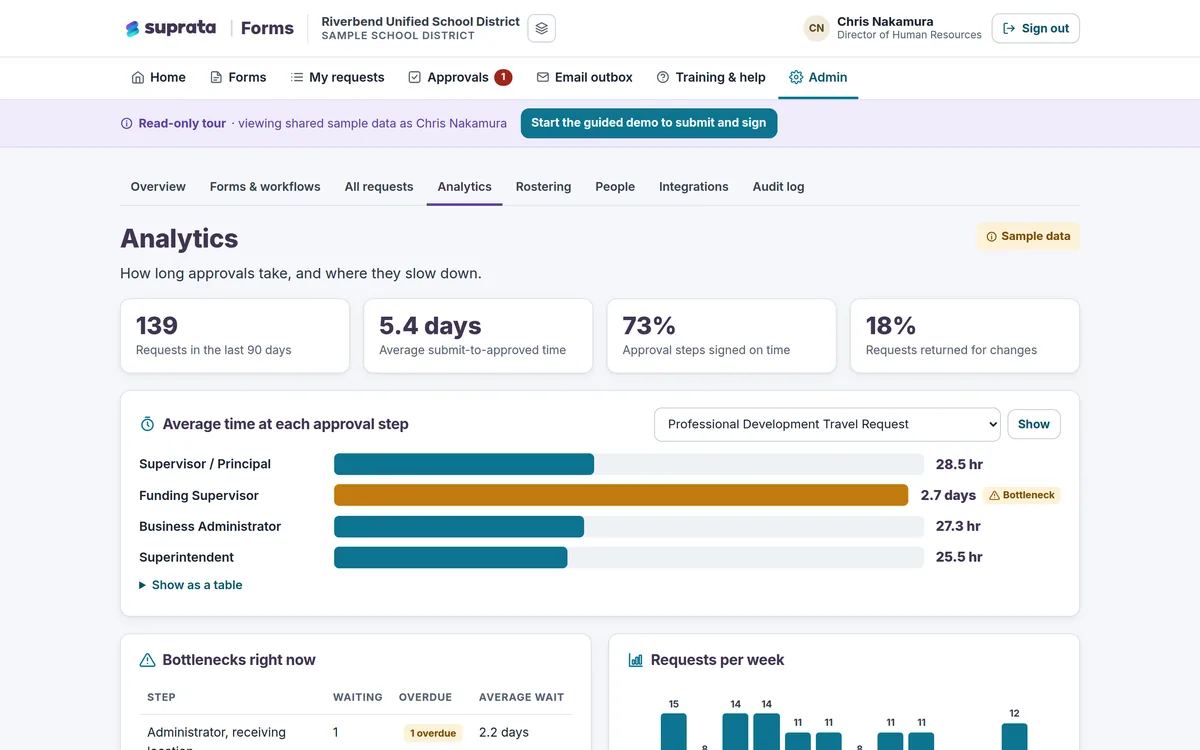
Task: Click the 73% signed on time card
Action: click(721, 336)
